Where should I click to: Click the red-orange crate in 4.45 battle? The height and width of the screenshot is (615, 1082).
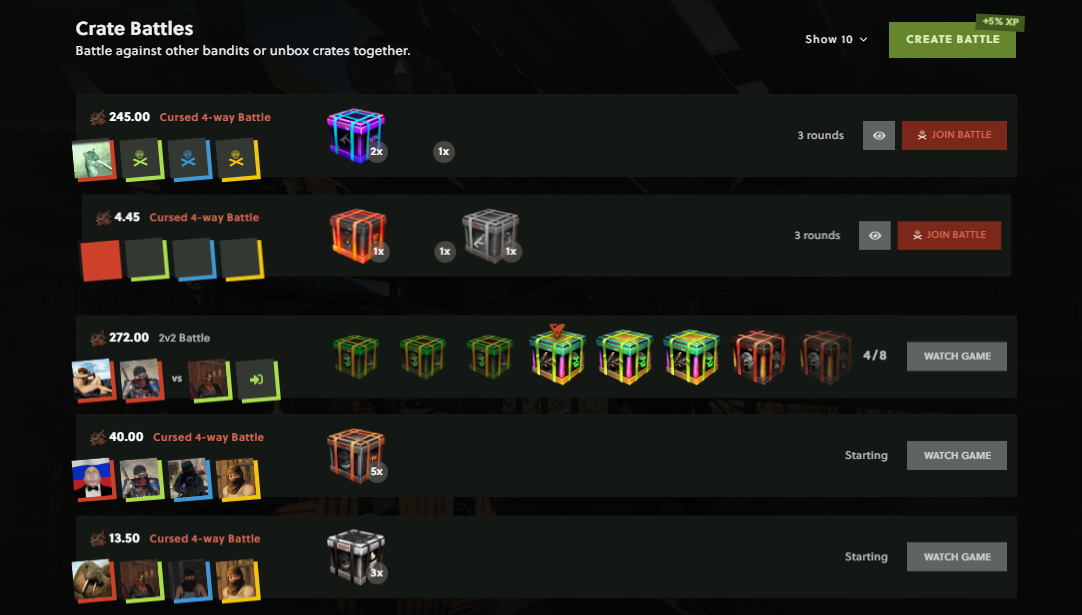point(357,235)
